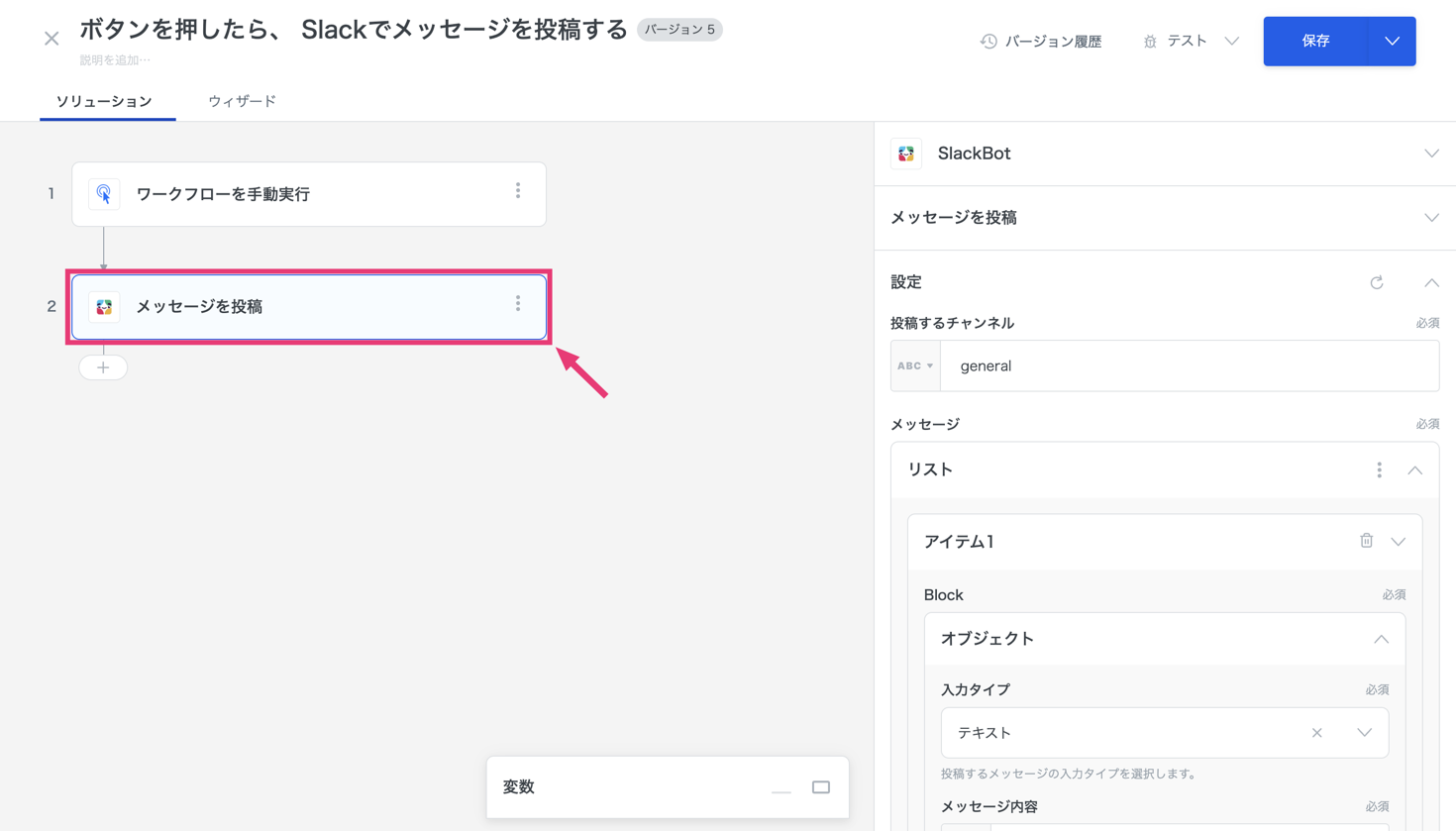Minimize the variables panel
The width and height of the screenshot is (1456, 831).
(x=781, y=790)
